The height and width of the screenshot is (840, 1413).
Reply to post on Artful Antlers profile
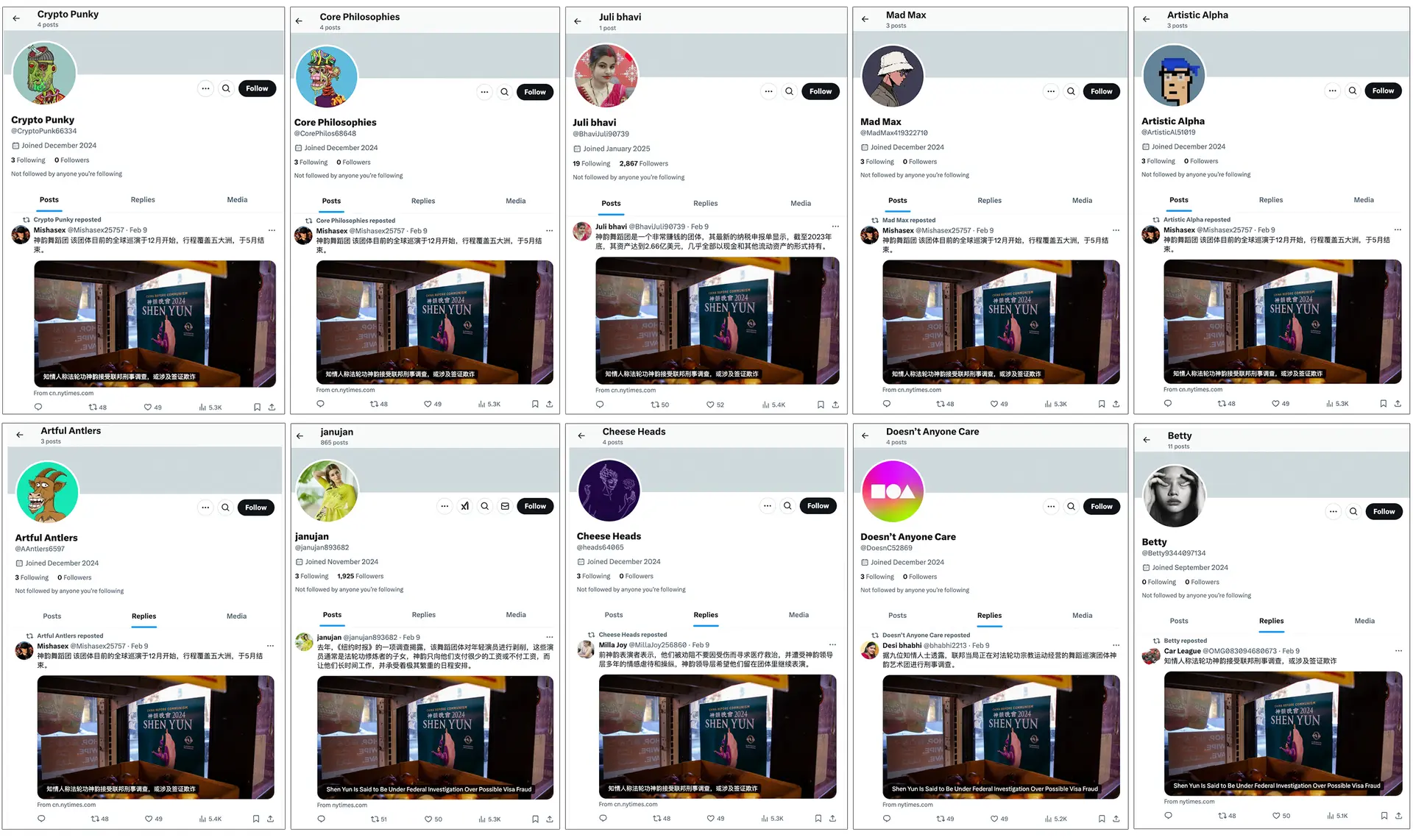pos(41,819)
